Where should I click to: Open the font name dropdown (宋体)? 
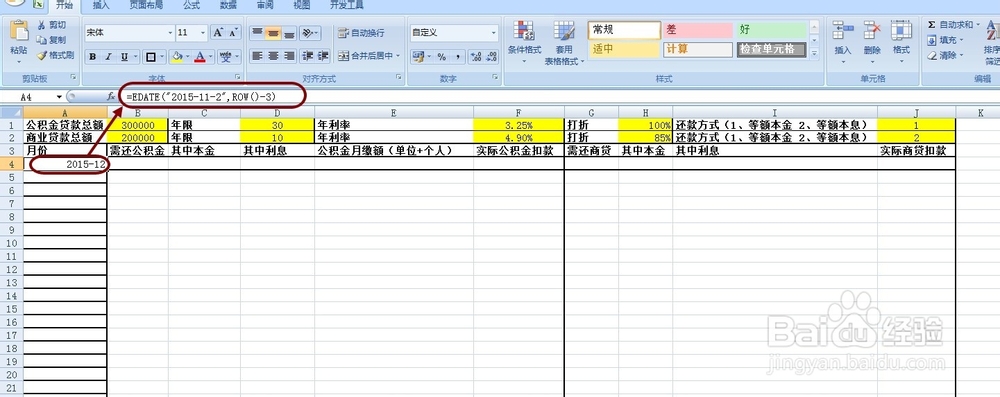(170, 33)
